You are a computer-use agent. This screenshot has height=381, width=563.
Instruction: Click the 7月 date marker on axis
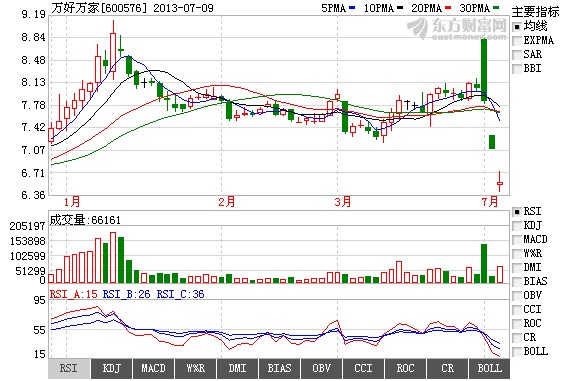tap(490, 202)
